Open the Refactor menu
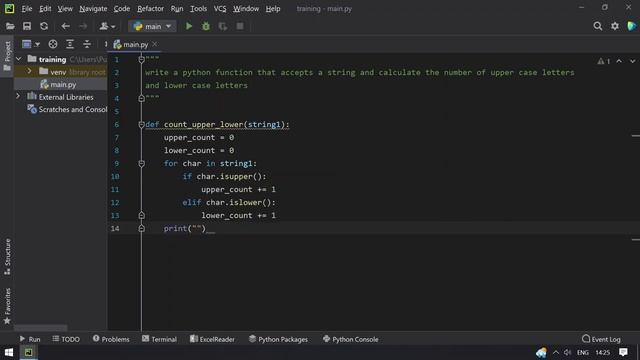This screenshot has width=640, height=360. click(150, 9)
